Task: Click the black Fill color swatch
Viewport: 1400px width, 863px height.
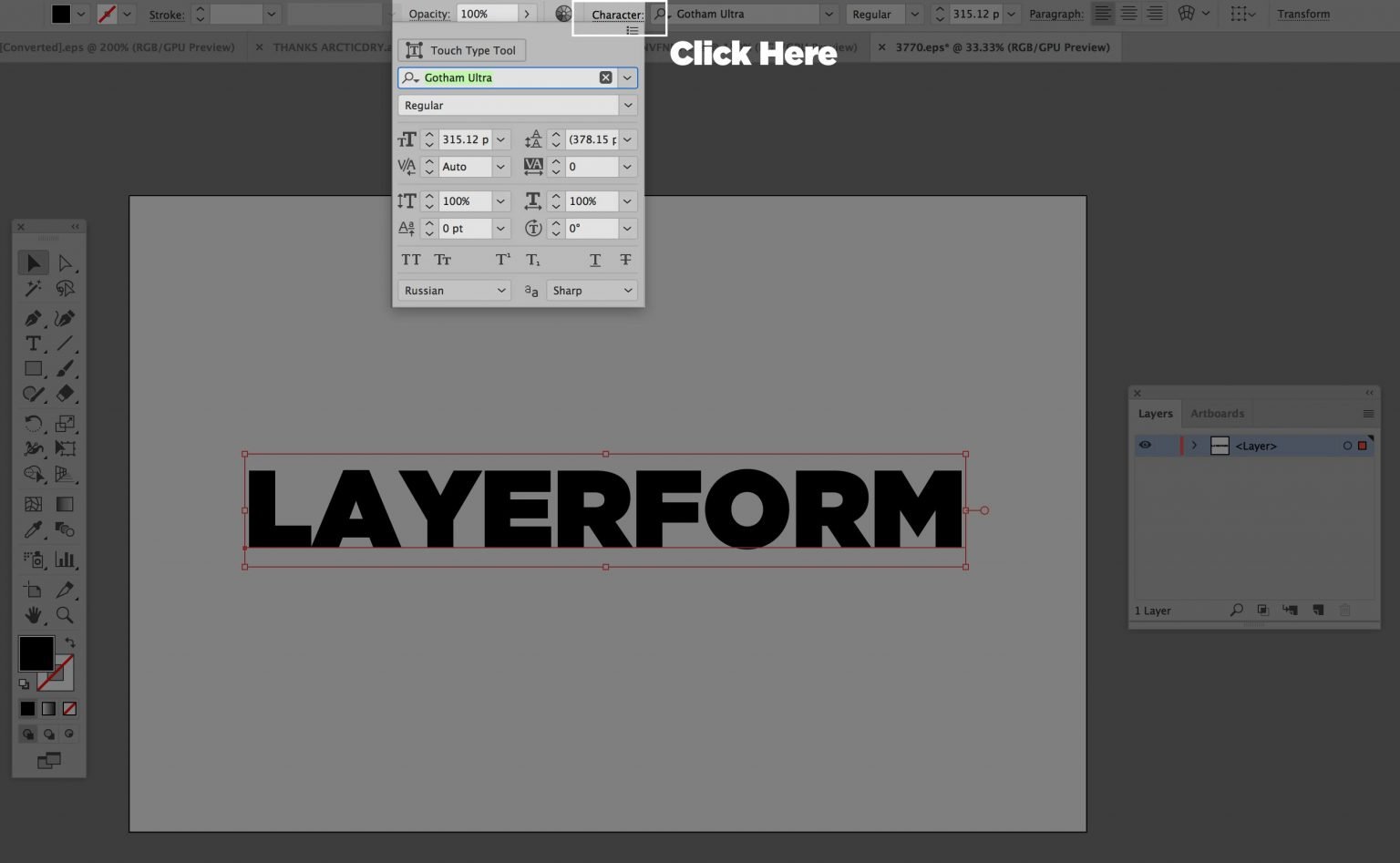Action: 36,652
